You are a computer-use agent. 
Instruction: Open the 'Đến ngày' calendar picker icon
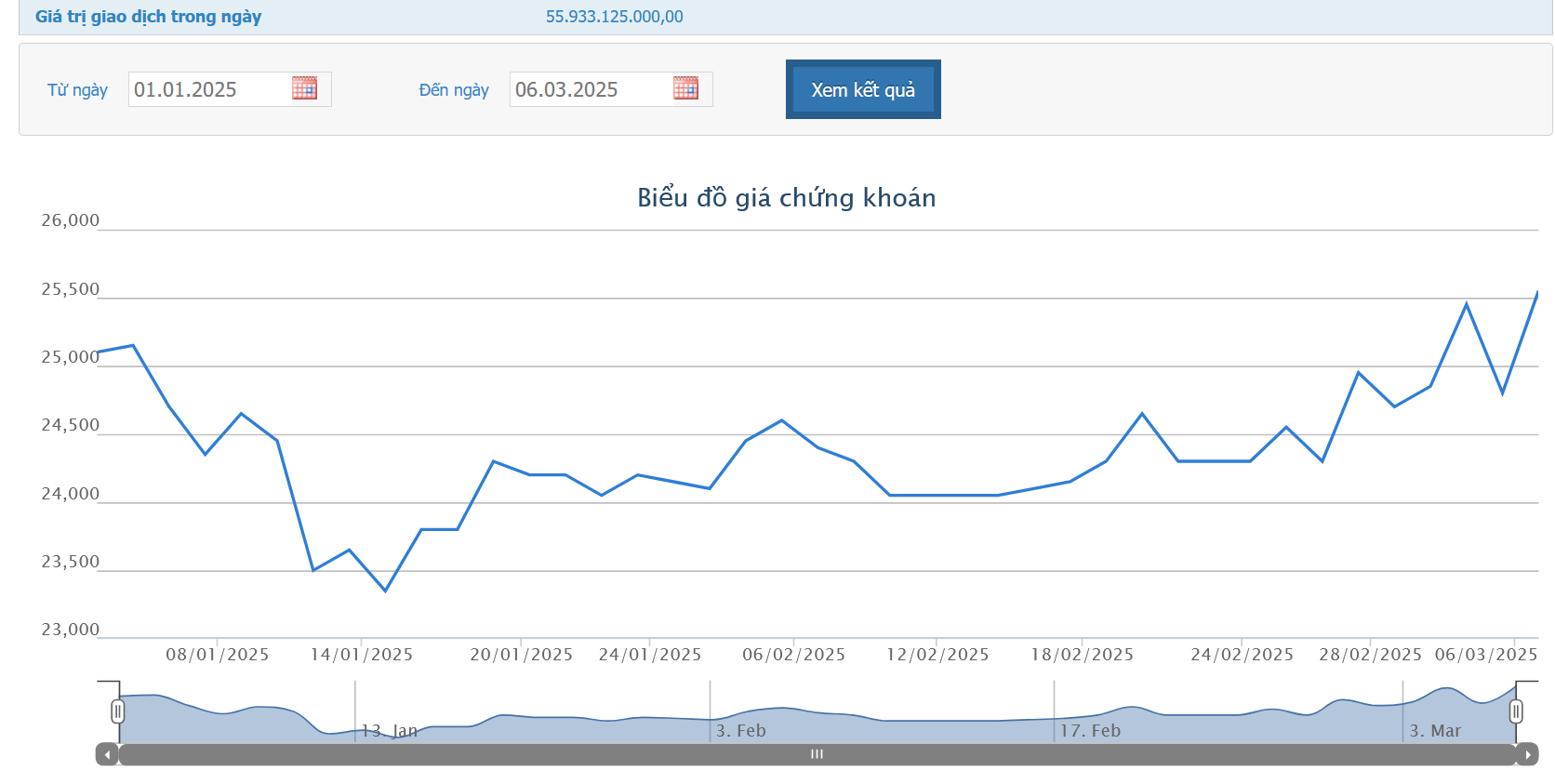point(685,88)
